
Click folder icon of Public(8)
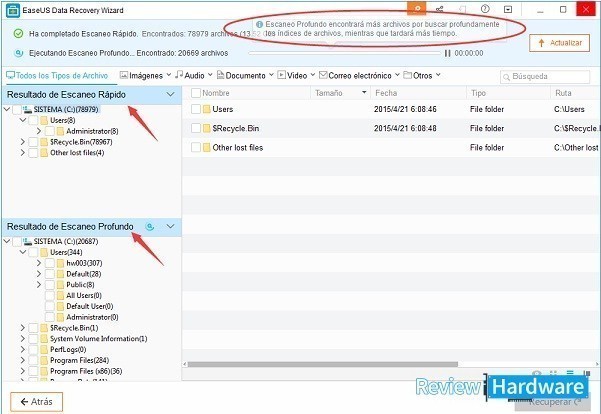point(60,285)
